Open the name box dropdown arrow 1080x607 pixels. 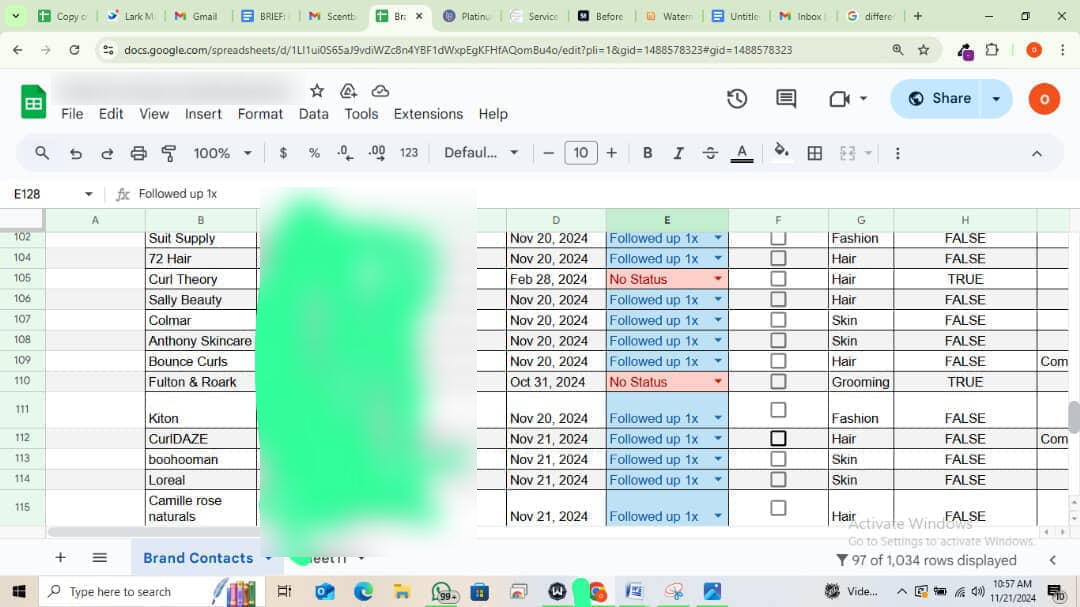(x=88, y=194)
